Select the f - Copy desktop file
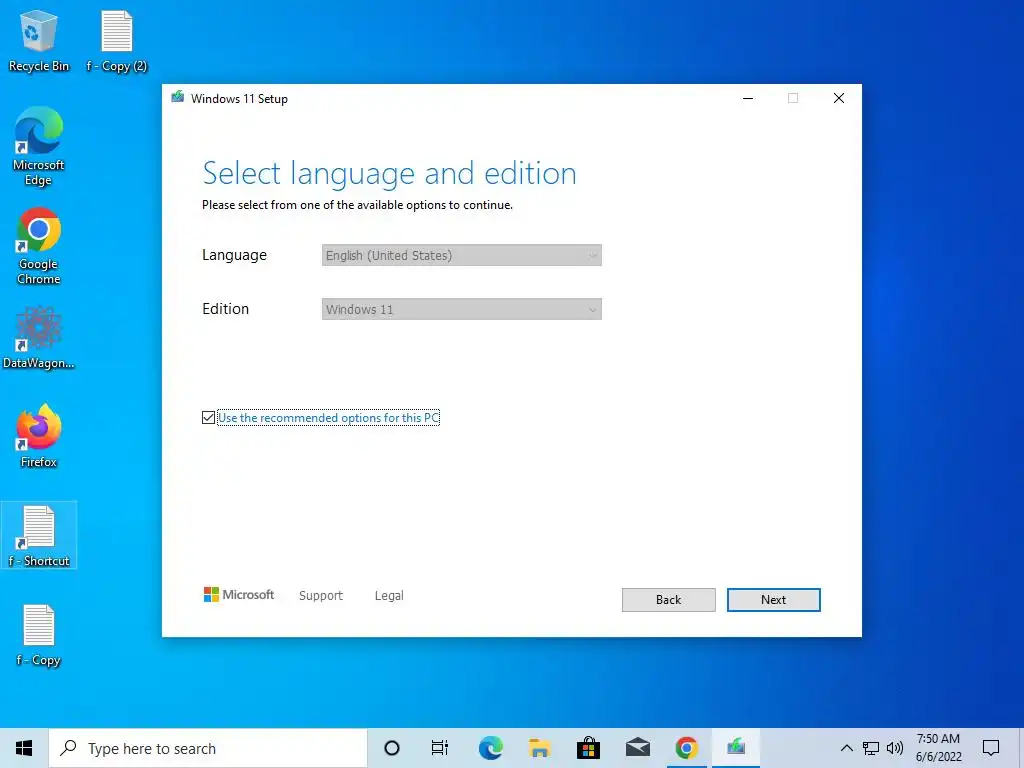Viewport: 1024px width, 768px height. click(39, 635)
